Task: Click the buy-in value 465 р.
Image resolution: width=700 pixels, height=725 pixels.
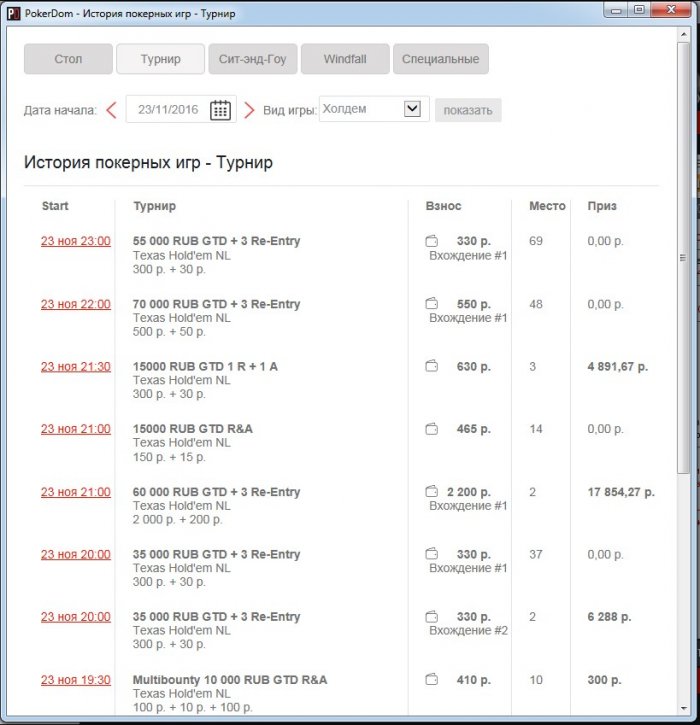Action: coord(474,429)
